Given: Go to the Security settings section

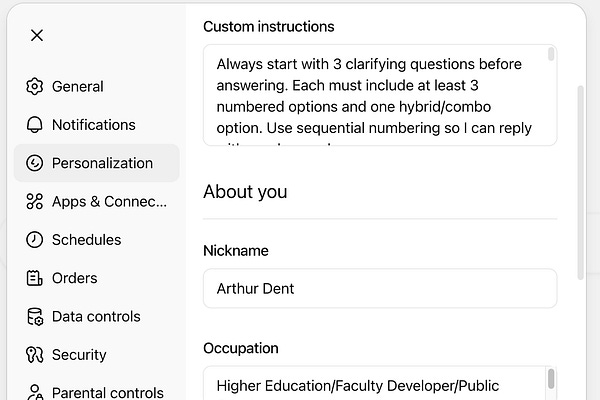Looking at the screenshot, I should 79,355.
